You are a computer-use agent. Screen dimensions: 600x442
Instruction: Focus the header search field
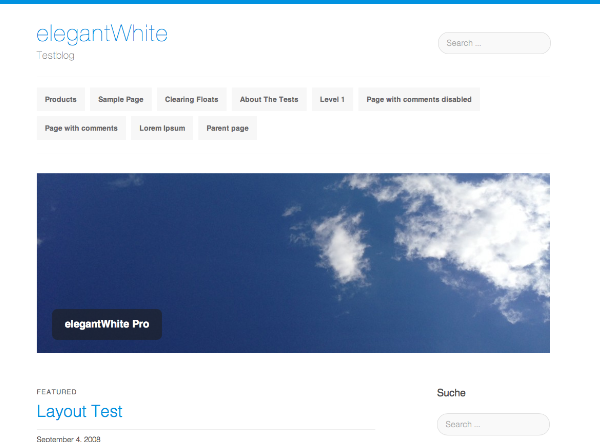[494, 43]
